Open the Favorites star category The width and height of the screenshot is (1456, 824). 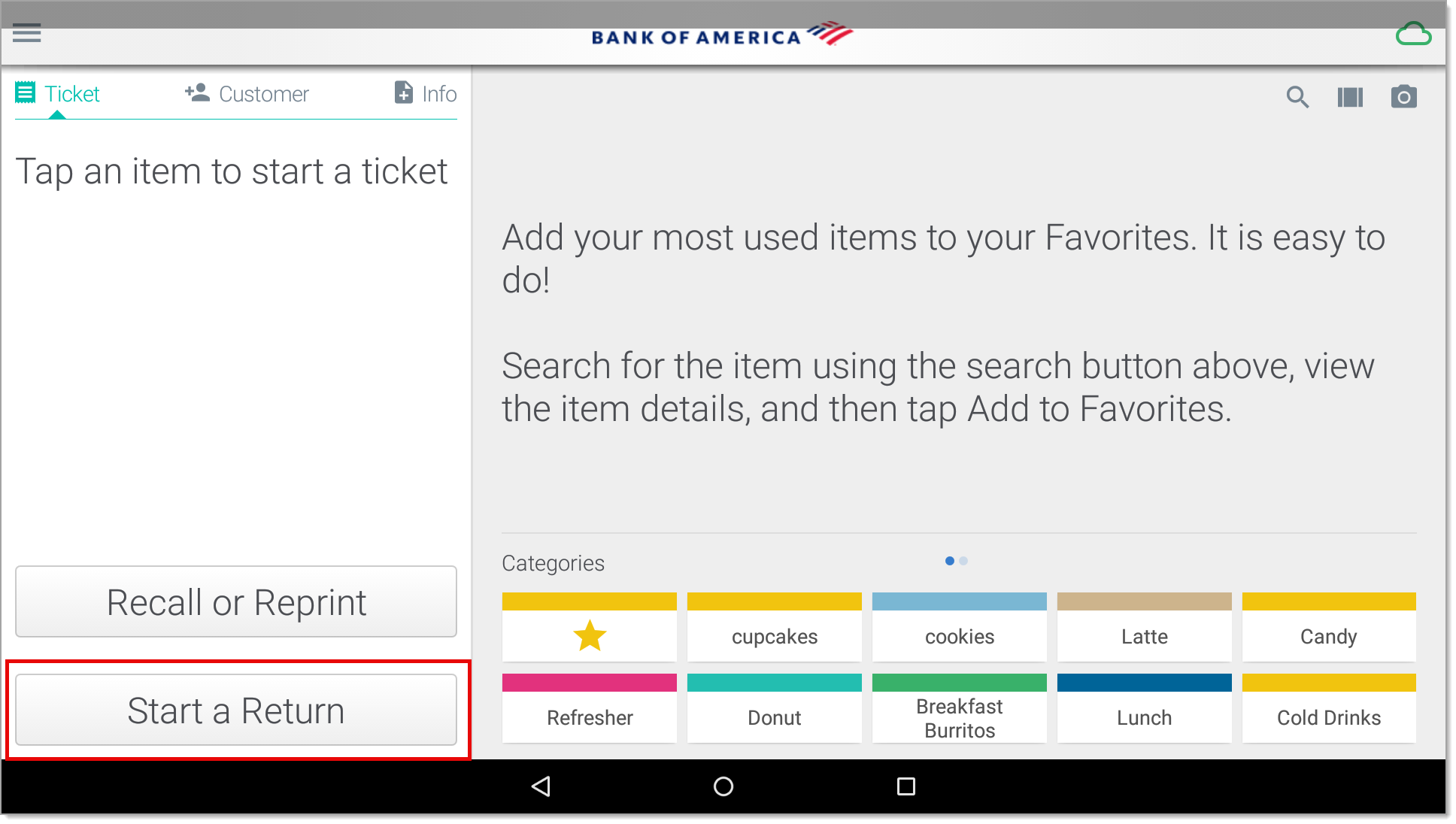click(x=590, y=627)
